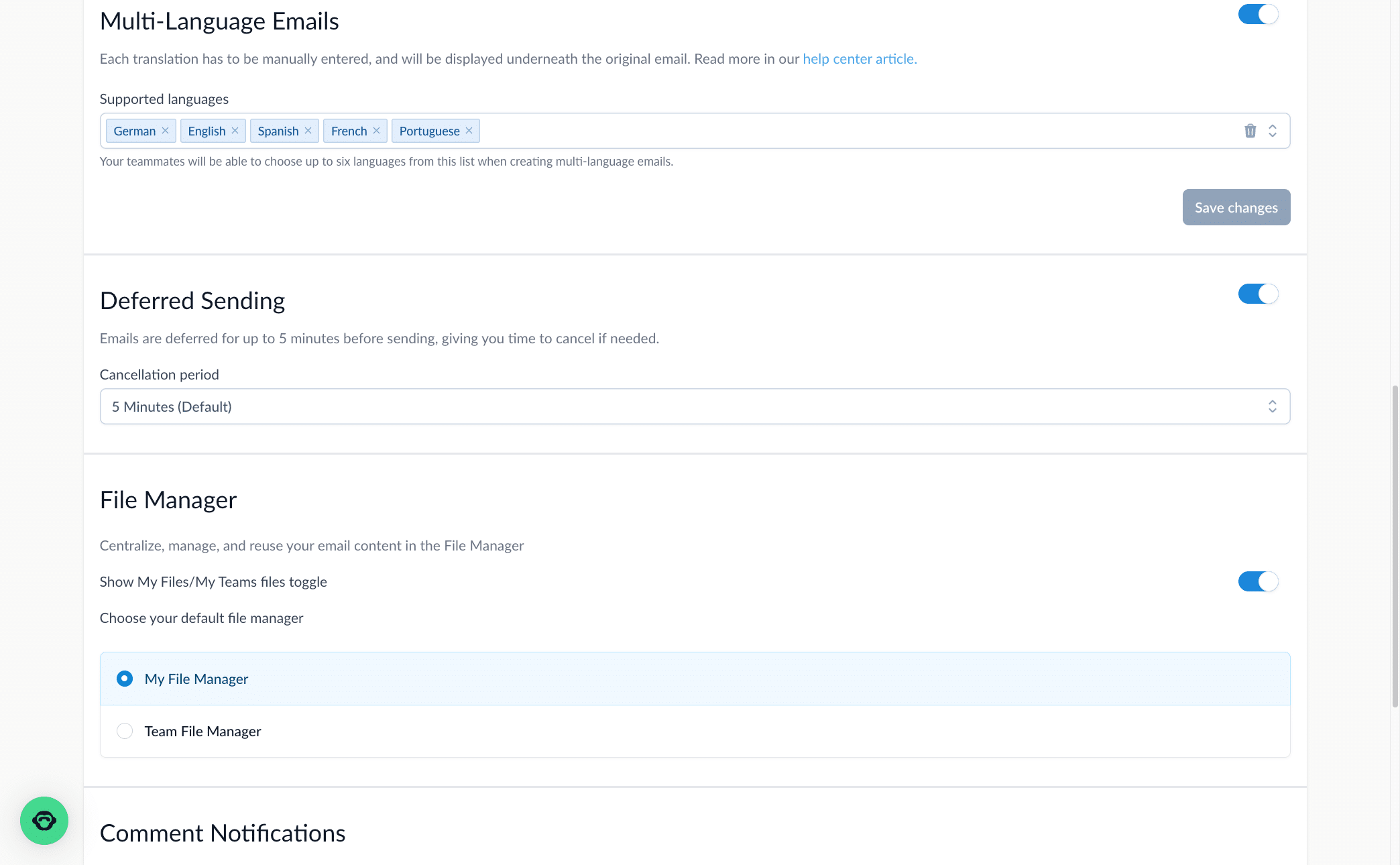1400x865 pixels.
Task: Click the Save changes button
Action: tap(1236, 207)
